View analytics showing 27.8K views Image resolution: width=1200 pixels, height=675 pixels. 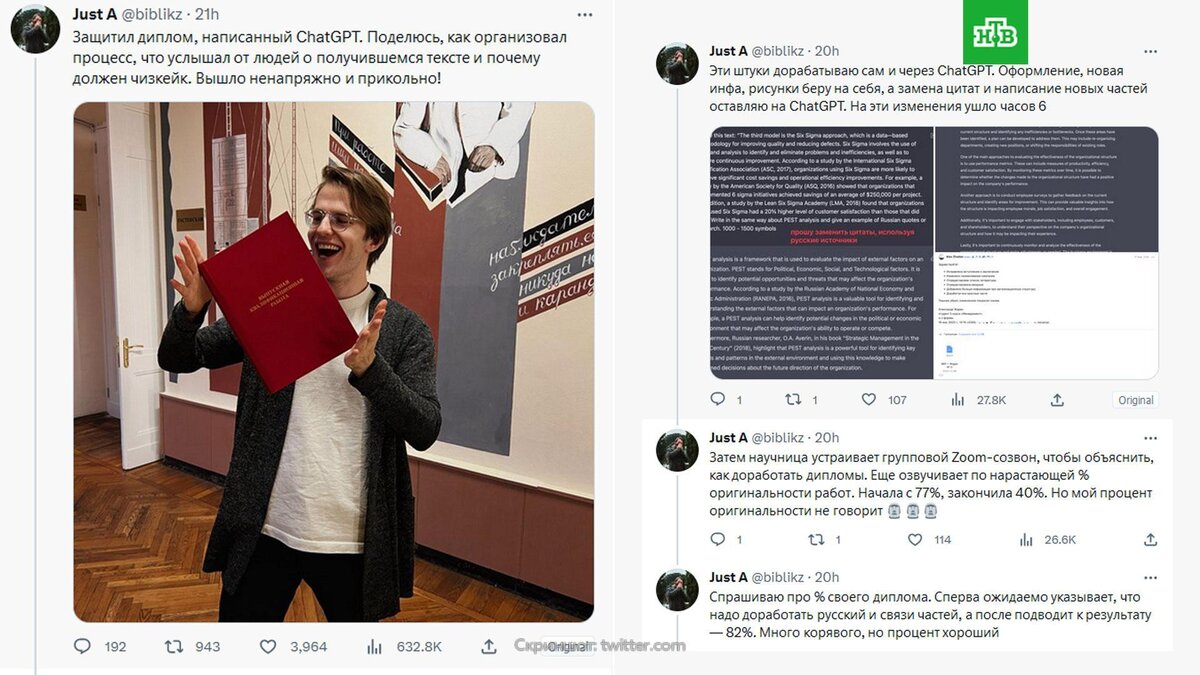[x=958, y=399]
